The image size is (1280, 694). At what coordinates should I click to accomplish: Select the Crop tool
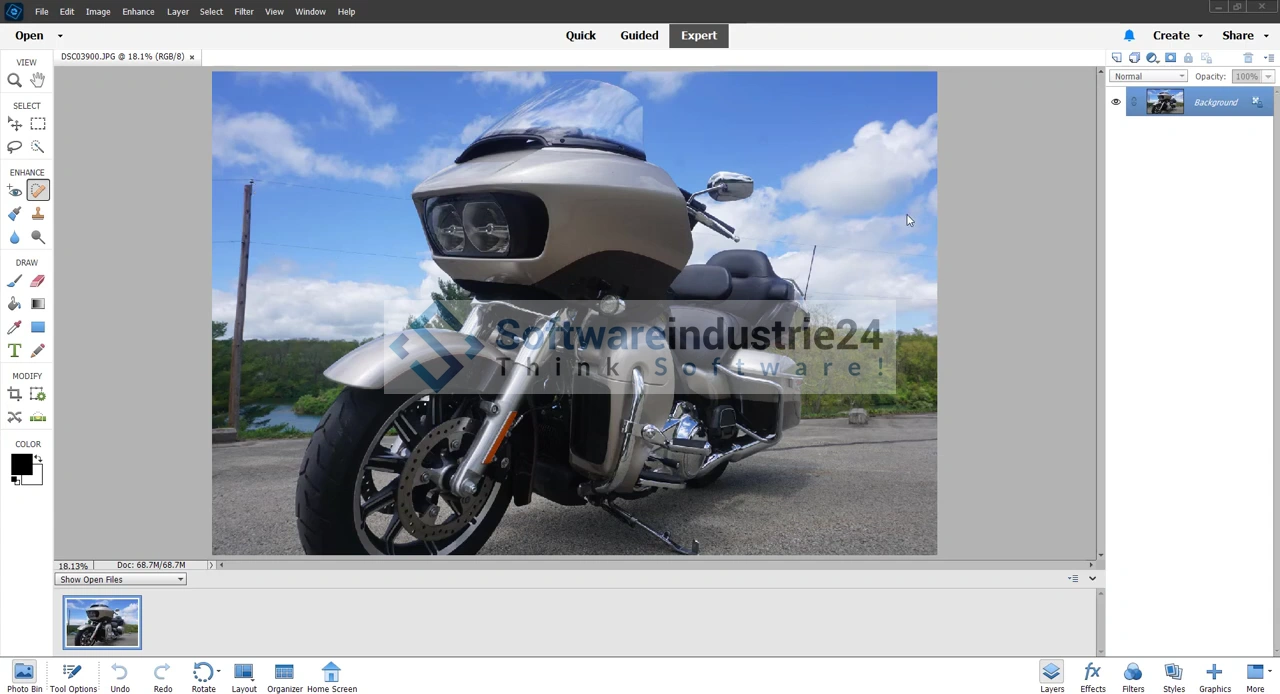[x=15, y=395]
